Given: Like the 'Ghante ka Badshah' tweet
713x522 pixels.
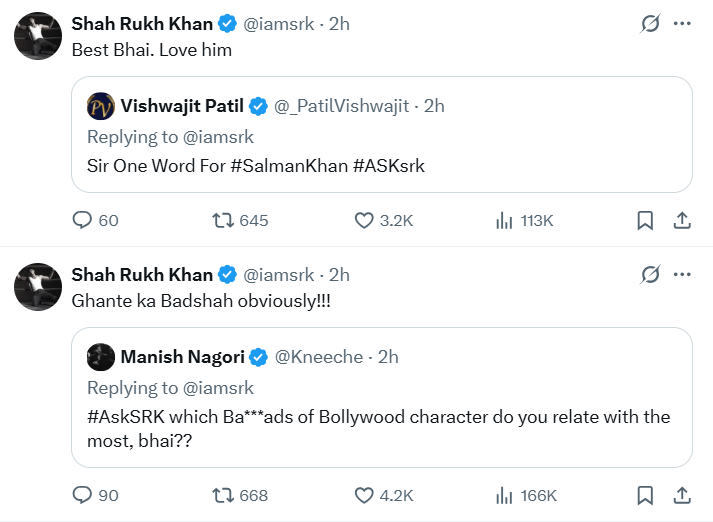Looking at the screenshot, I should point(366,495).
